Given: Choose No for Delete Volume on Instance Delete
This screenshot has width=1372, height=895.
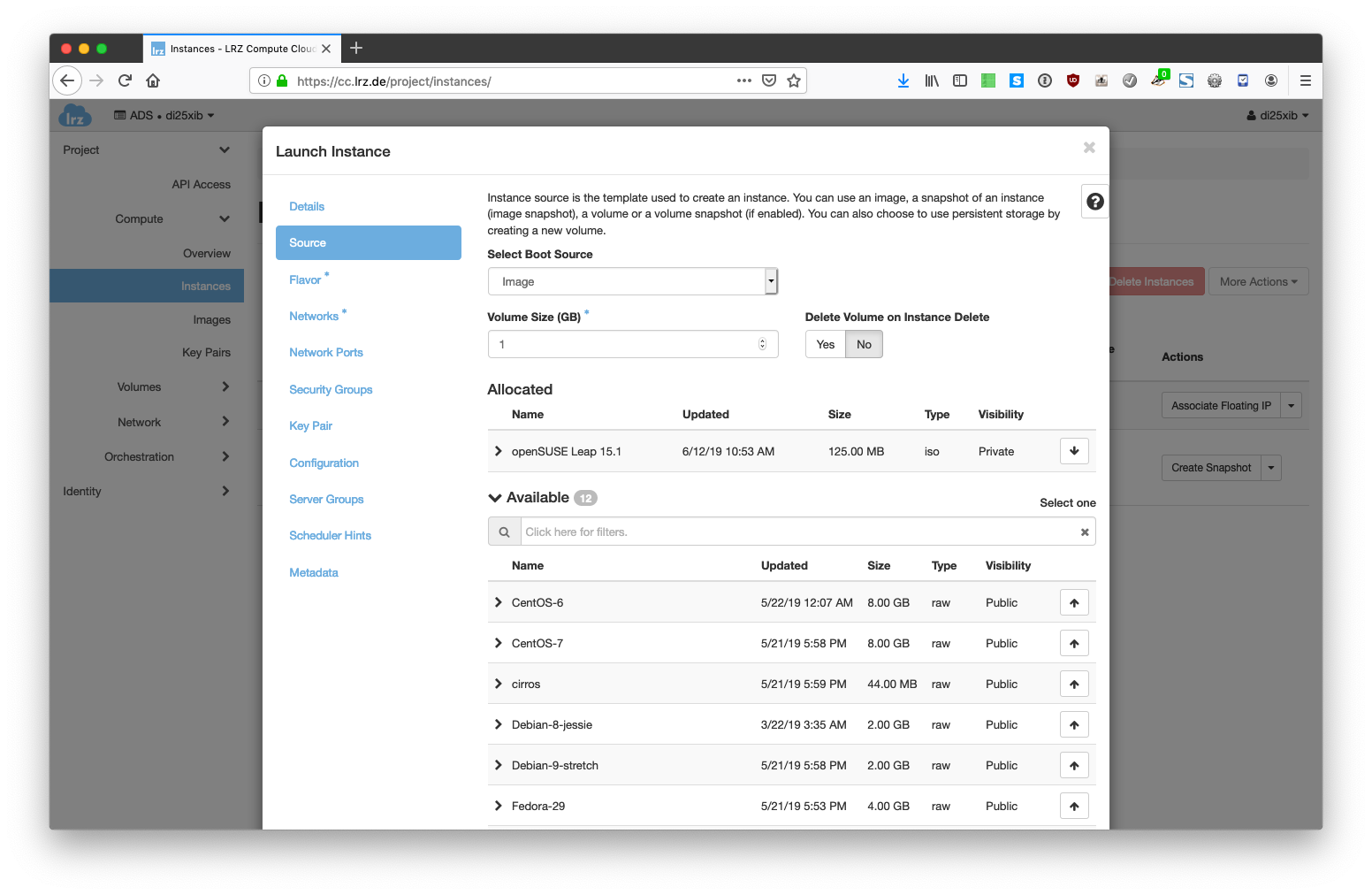Looking at the screenshot, I should 864,345.
